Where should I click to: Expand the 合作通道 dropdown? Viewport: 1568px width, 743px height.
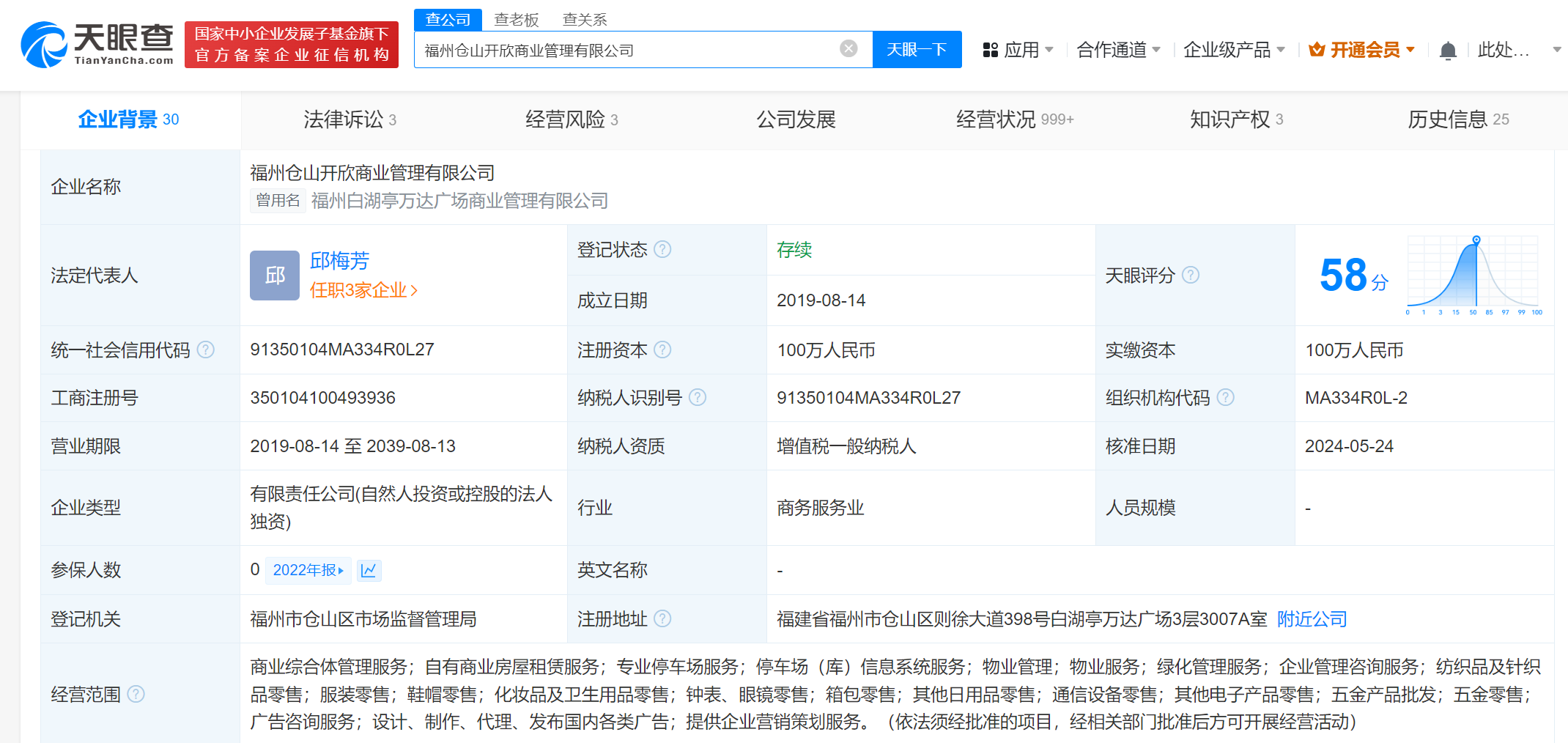tap(1111, 49)
